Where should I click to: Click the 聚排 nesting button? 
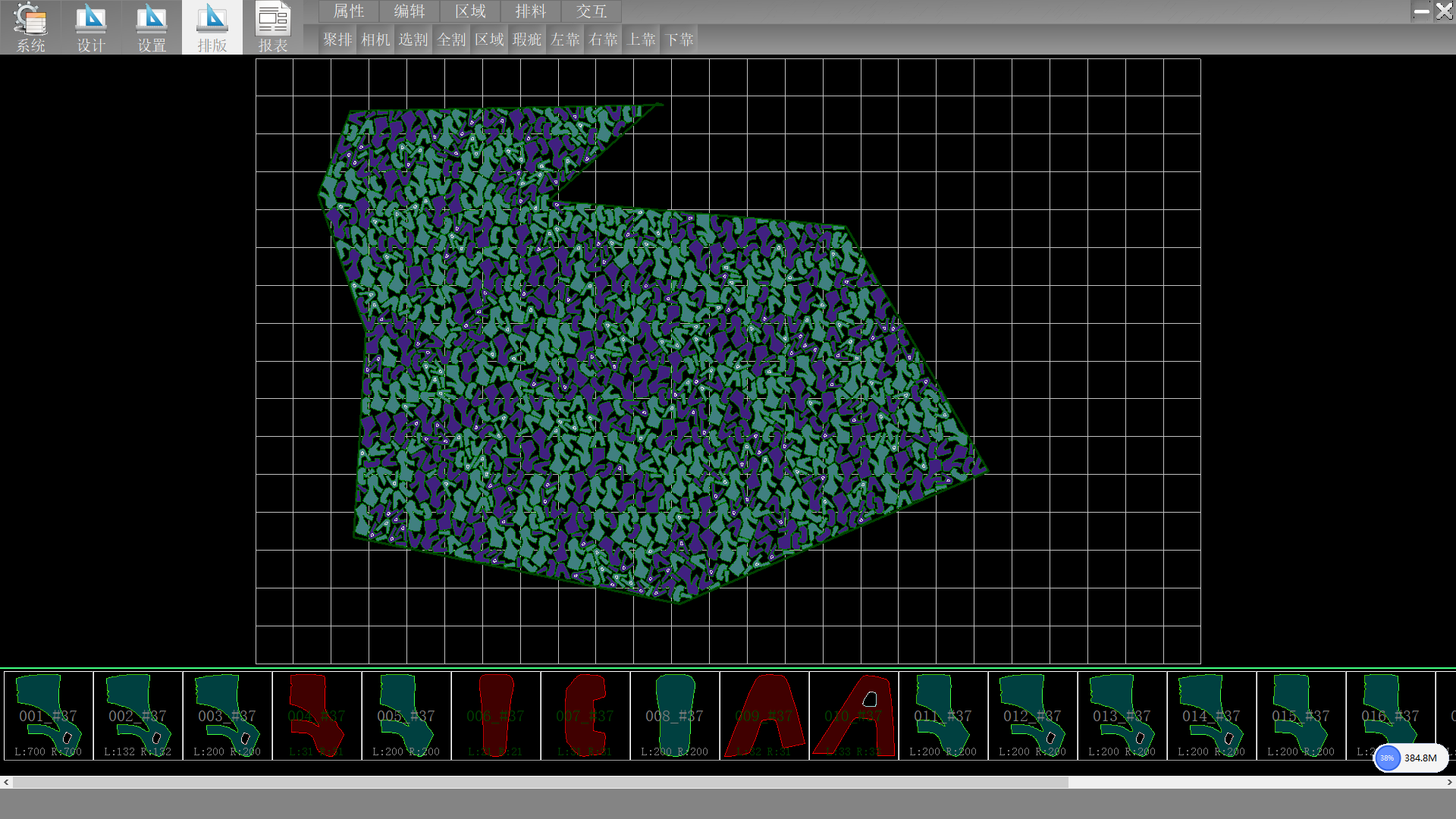(x=337, y=39)
